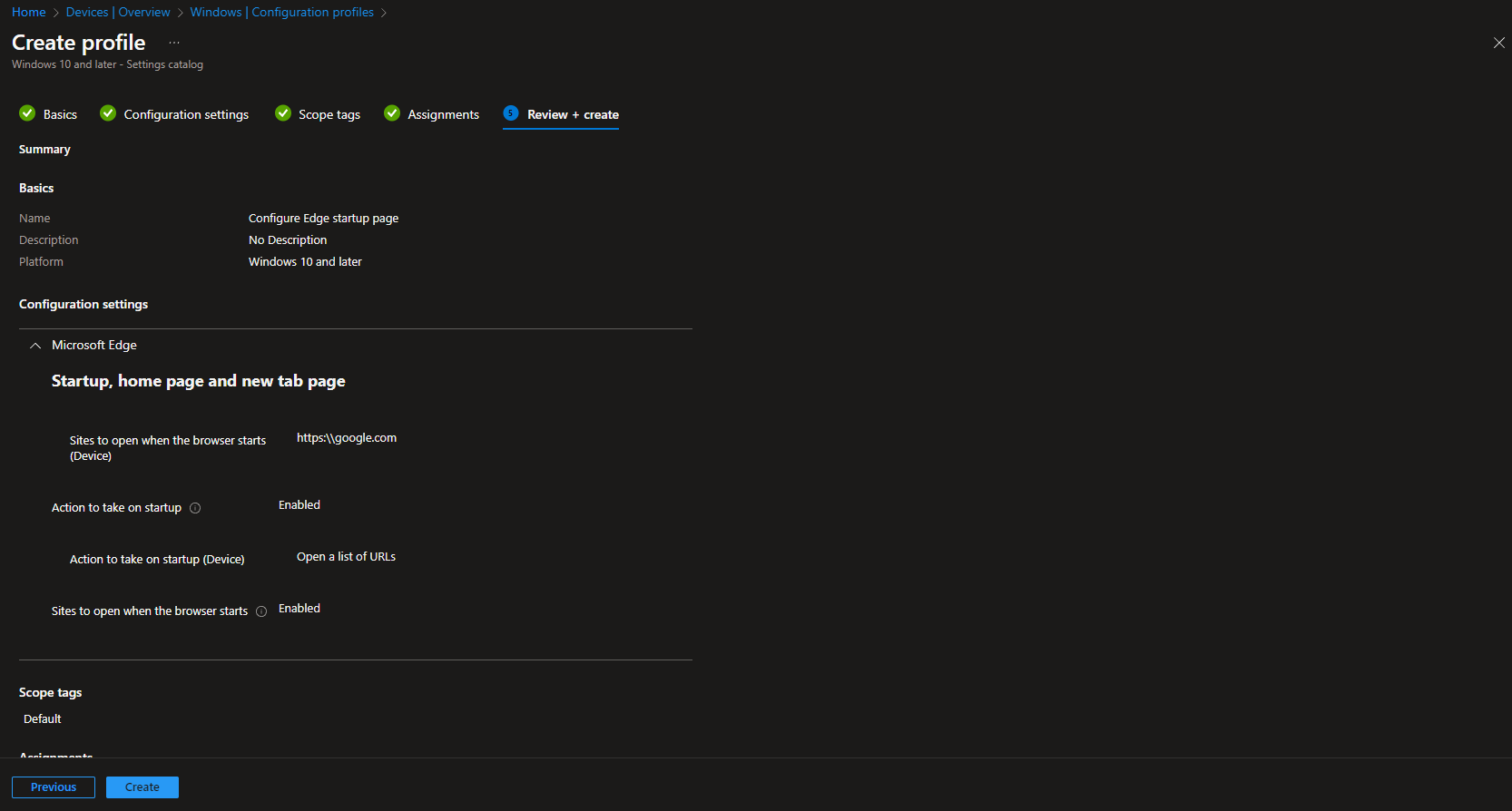This screenshot has height=811, width=1512.
Task: Collapse the Microsoft Edge section chevron
Action: (x=35, y=346)
